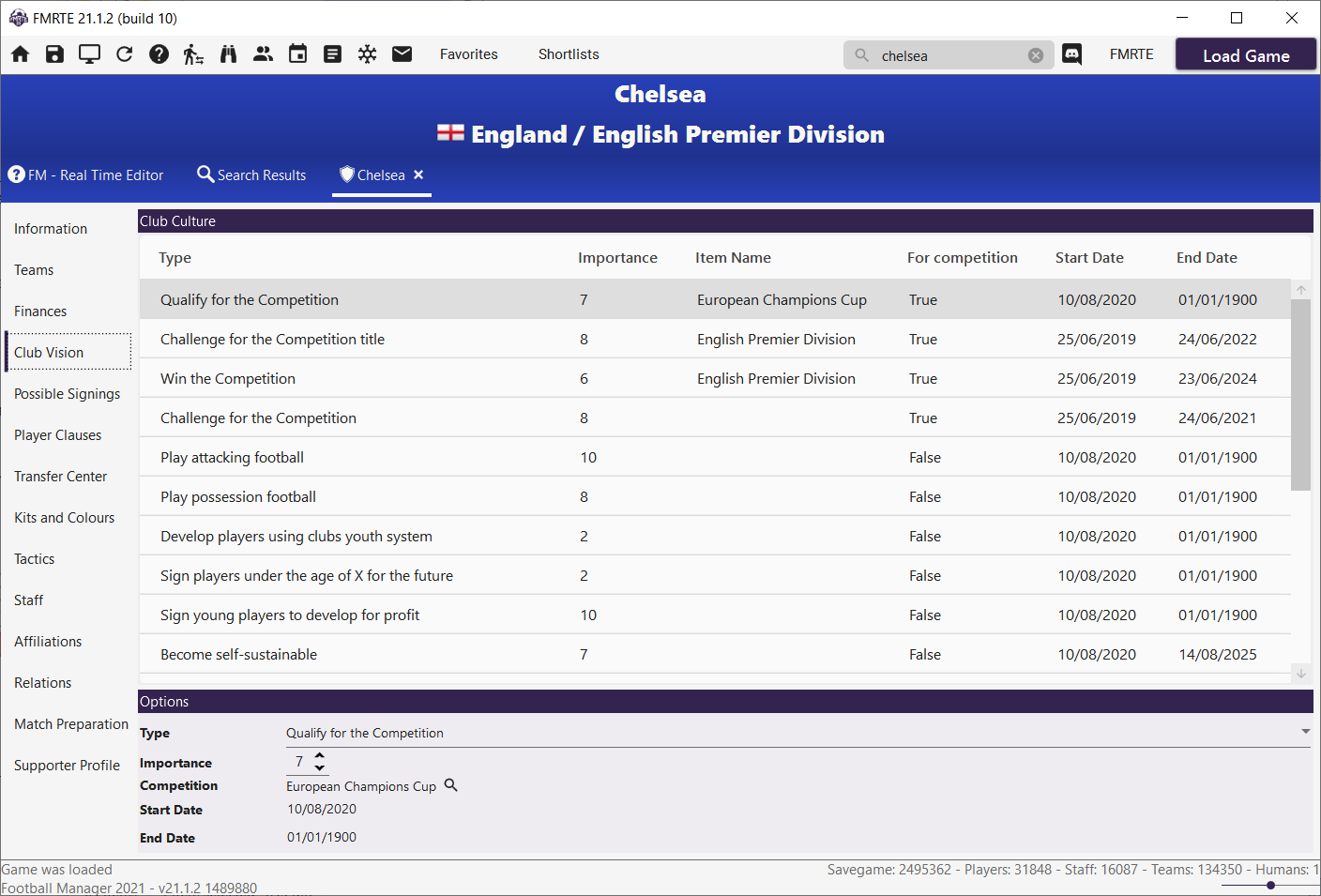Select 'Play attacking football' row
The height and width of the screenshot is (896, 1321).
click(715, 458)
